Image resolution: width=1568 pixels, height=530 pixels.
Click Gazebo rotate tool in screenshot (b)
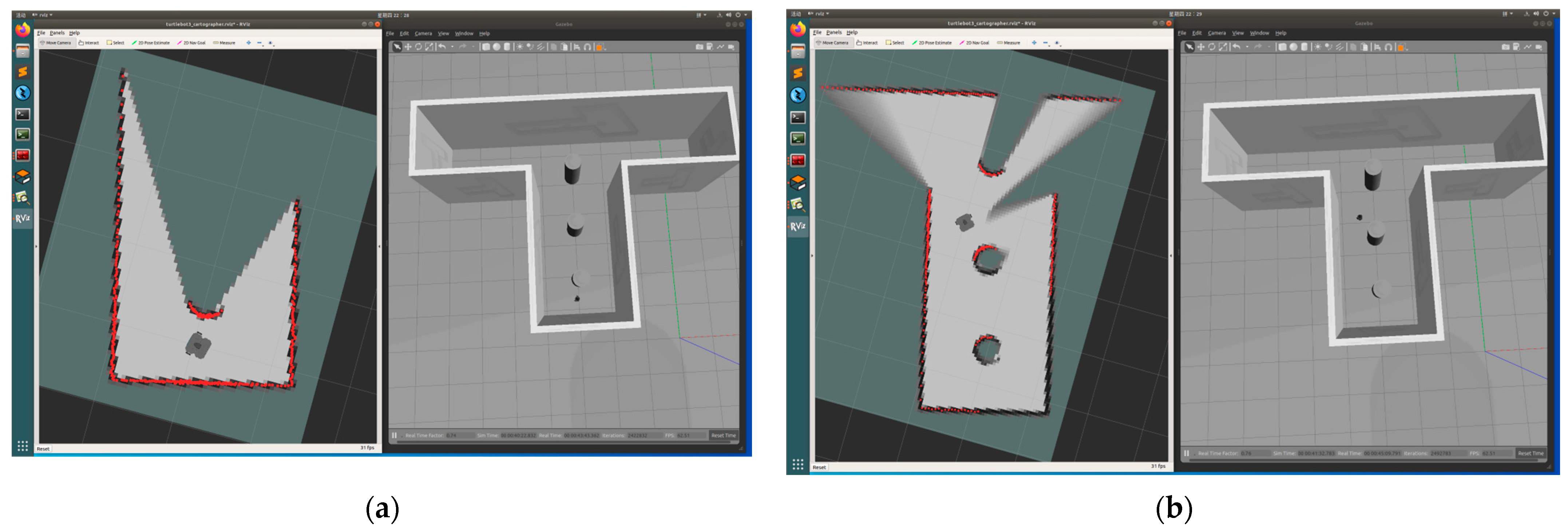pos(1211,47)
